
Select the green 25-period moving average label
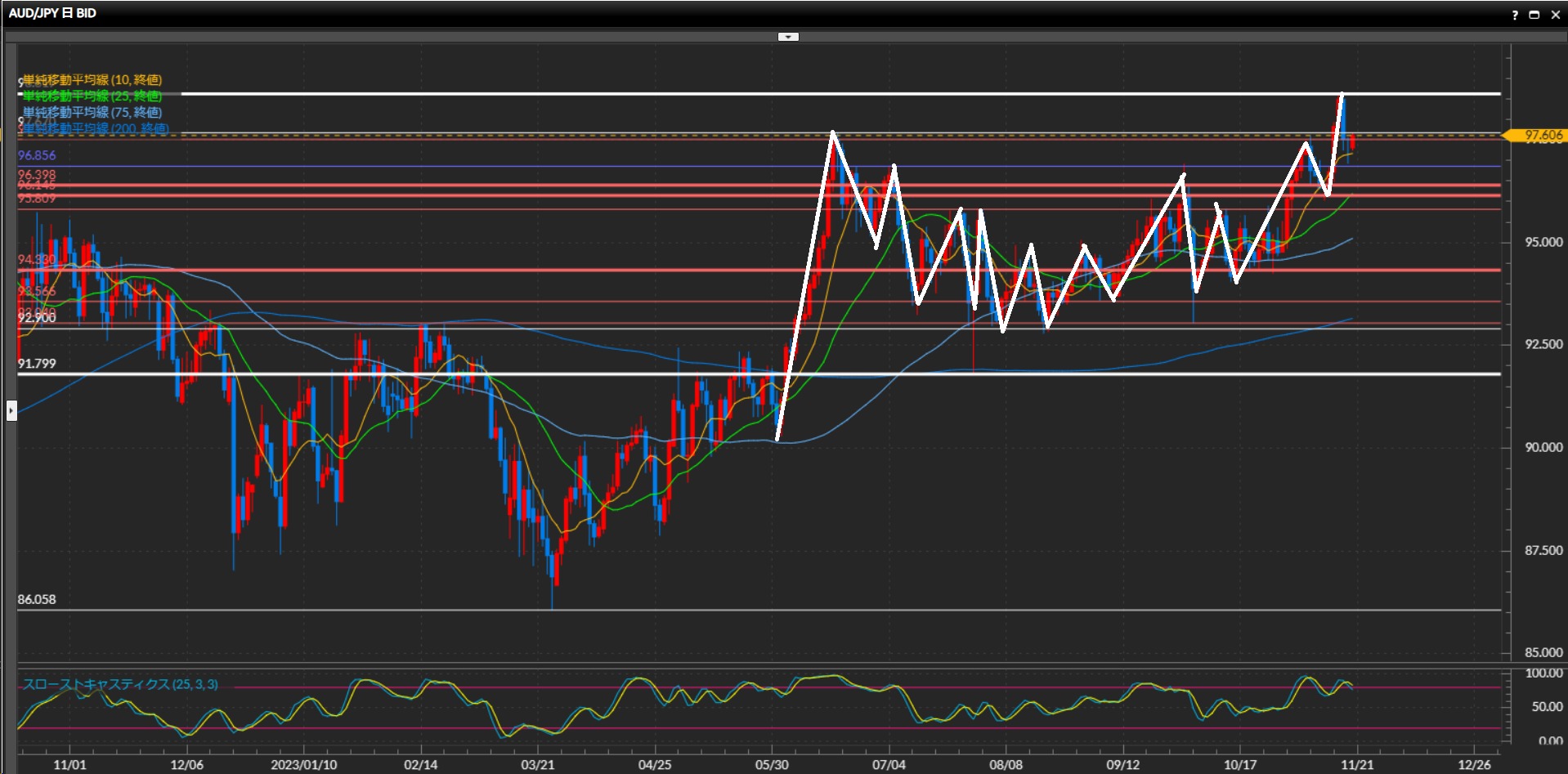point(92,96)
